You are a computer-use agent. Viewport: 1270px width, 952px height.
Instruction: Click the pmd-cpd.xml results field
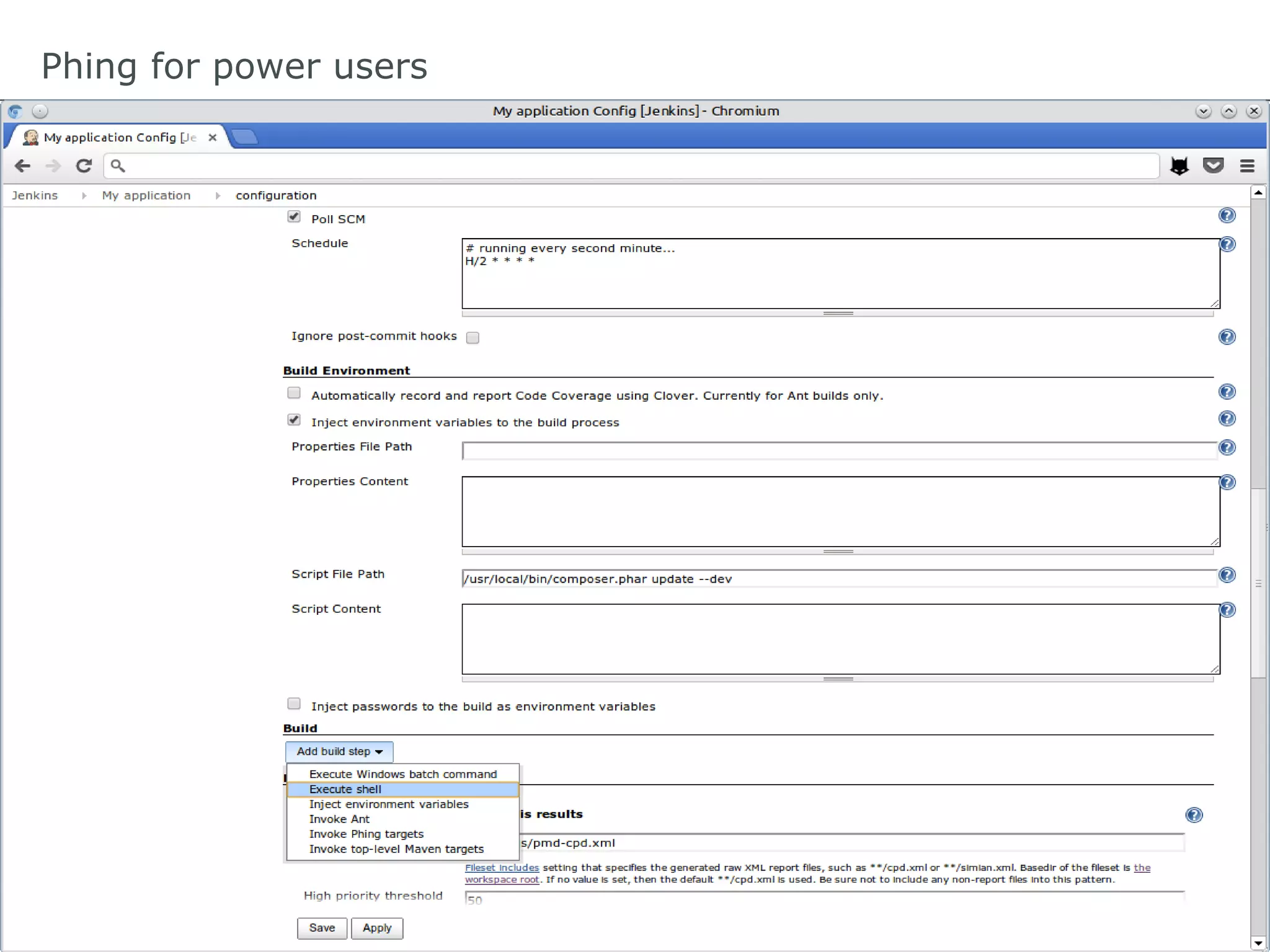coord(851,843)
